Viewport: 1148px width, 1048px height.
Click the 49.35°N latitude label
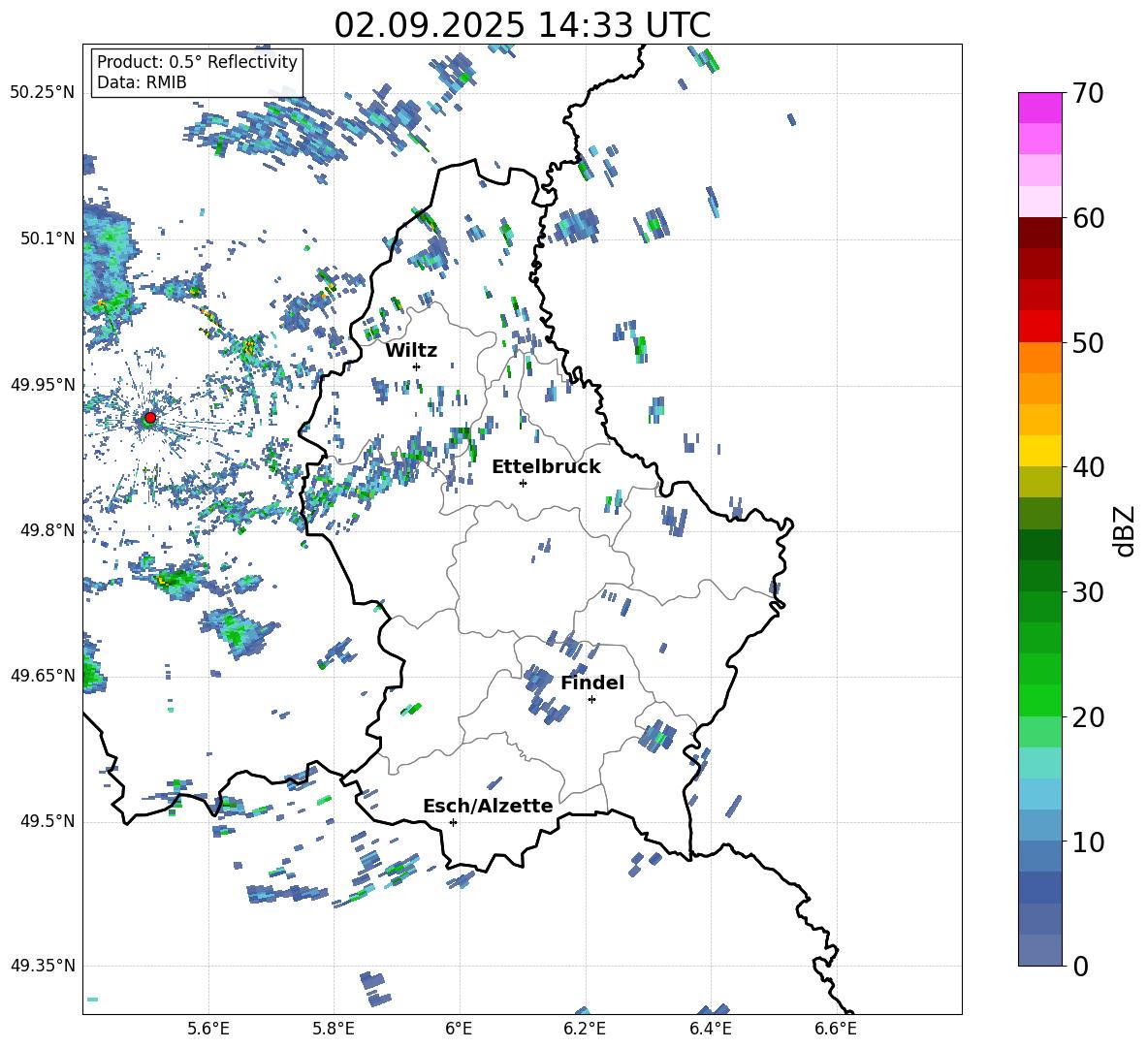point(43,966)
